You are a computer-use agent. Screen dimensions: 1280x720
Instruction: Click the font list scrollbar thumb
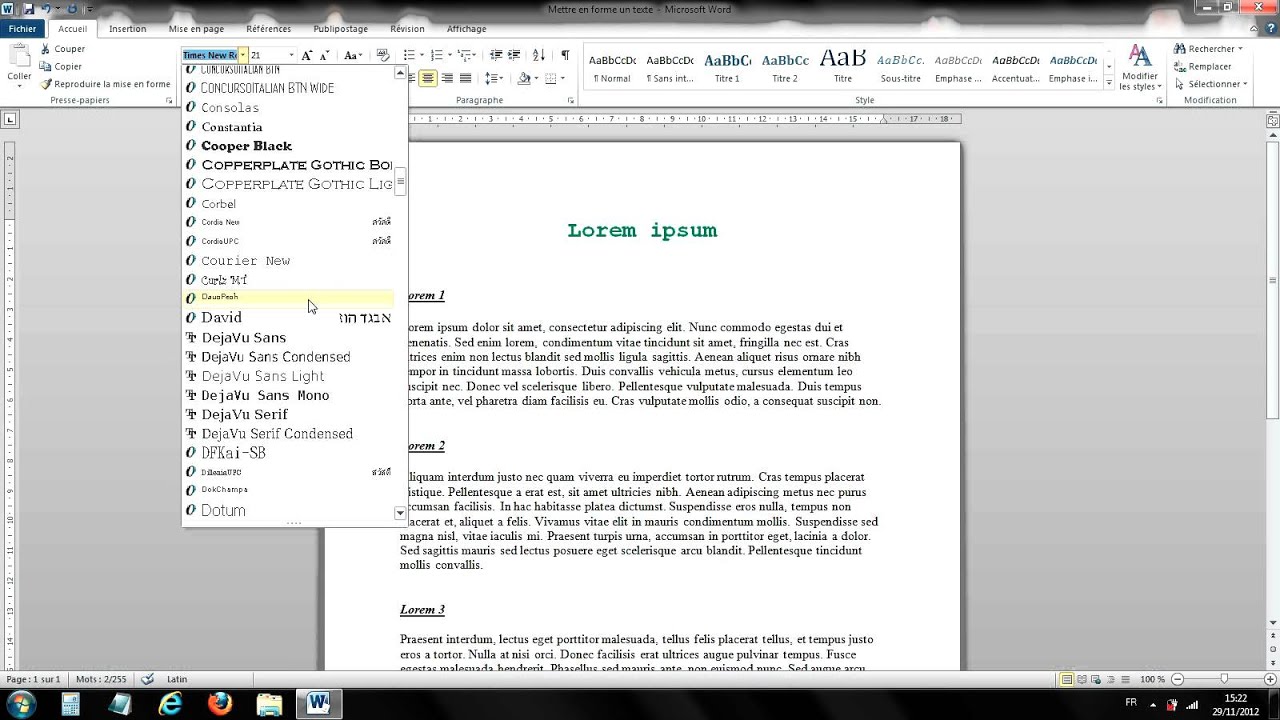(x=401, y=182)
